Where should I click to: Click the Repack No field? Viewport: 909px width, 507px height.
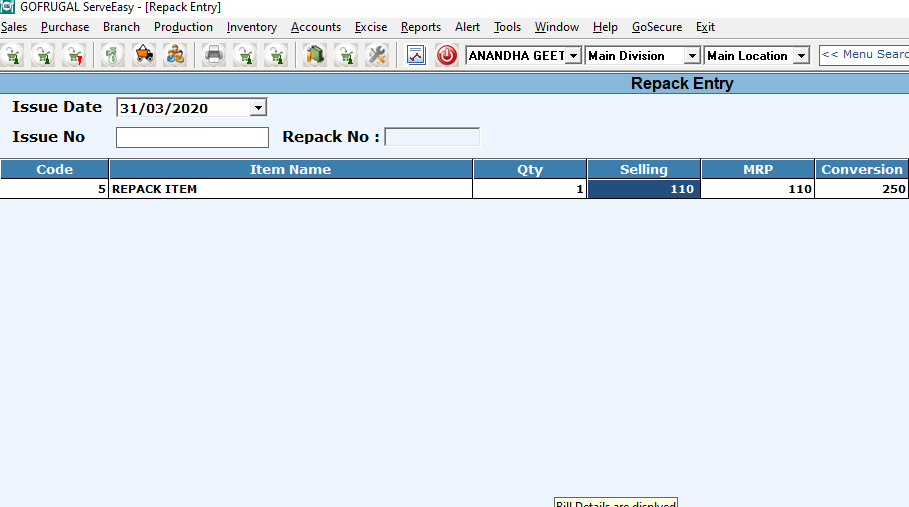point(432,137)
